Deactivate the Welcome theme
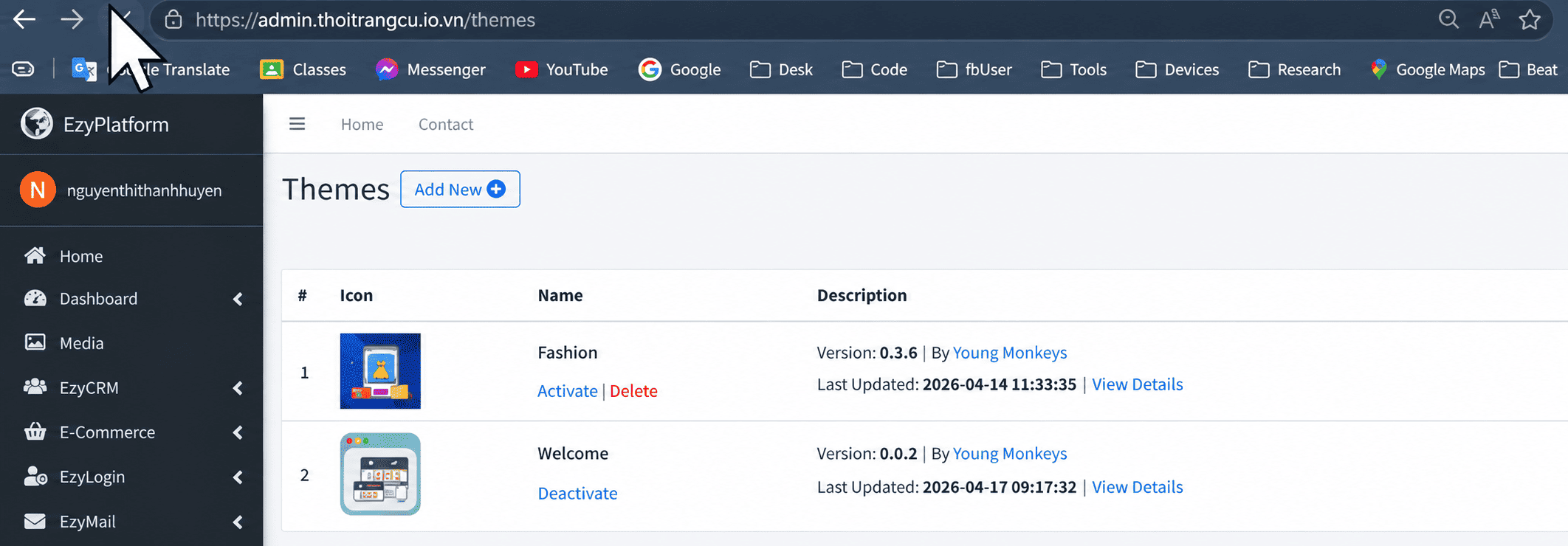The image size is (1568, 546). [577, 493]
